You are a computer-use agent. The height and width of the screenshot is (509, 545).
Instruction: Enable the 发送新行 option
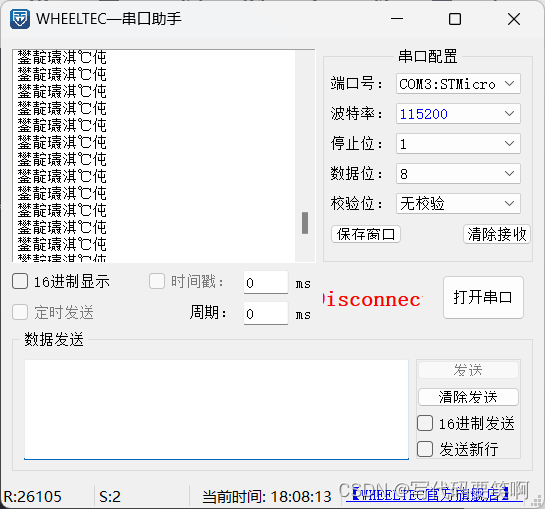425,449
